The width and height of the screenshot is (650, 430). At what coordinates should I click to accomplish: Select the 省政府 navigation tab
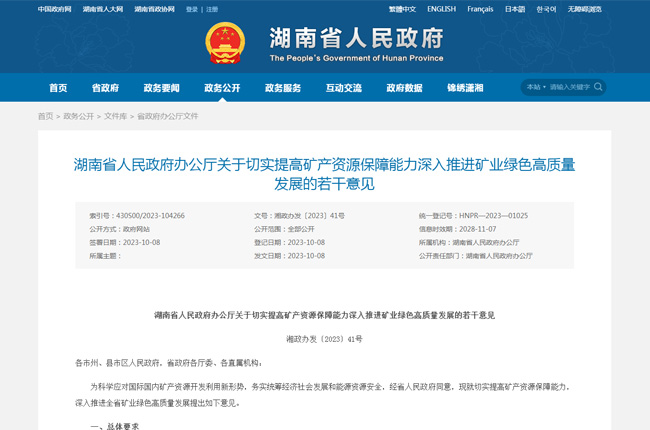[x=105, y=88]
